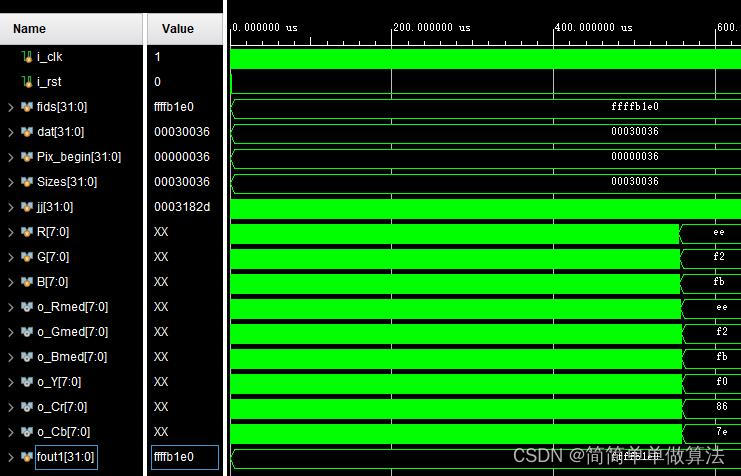741x476 pixels.
Task: Click the 400.000000 us timeline marker
Action: coord(594,27)
